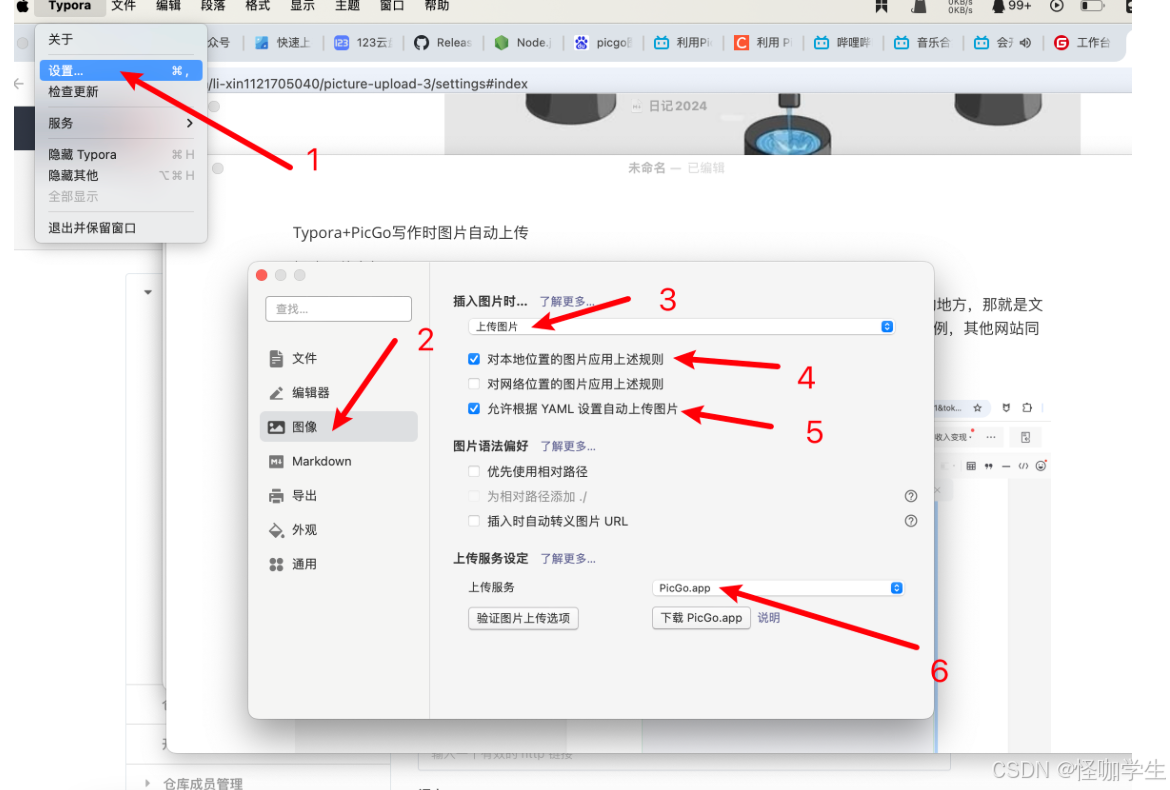
Task: Open the 上传图片 insert-image dropdown
Action: pyautogui.click(x=681, y=327)
